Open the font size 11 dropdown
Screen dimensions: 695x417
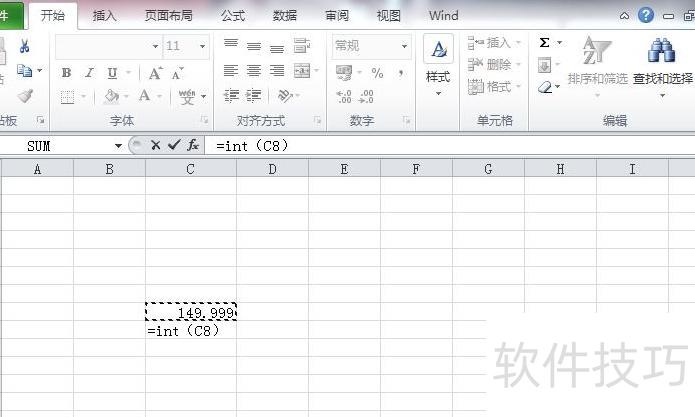(x=202, y=46)
